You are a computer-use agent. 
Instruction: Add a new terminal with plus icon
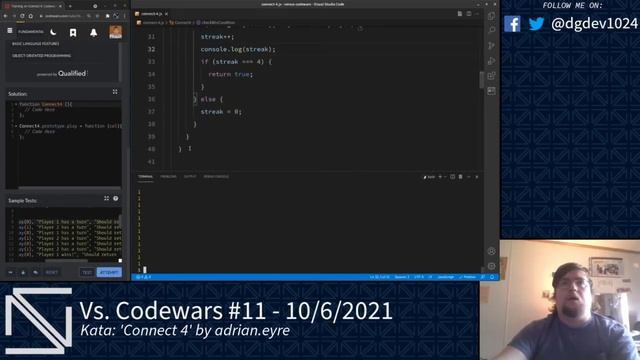pos(440,177)
